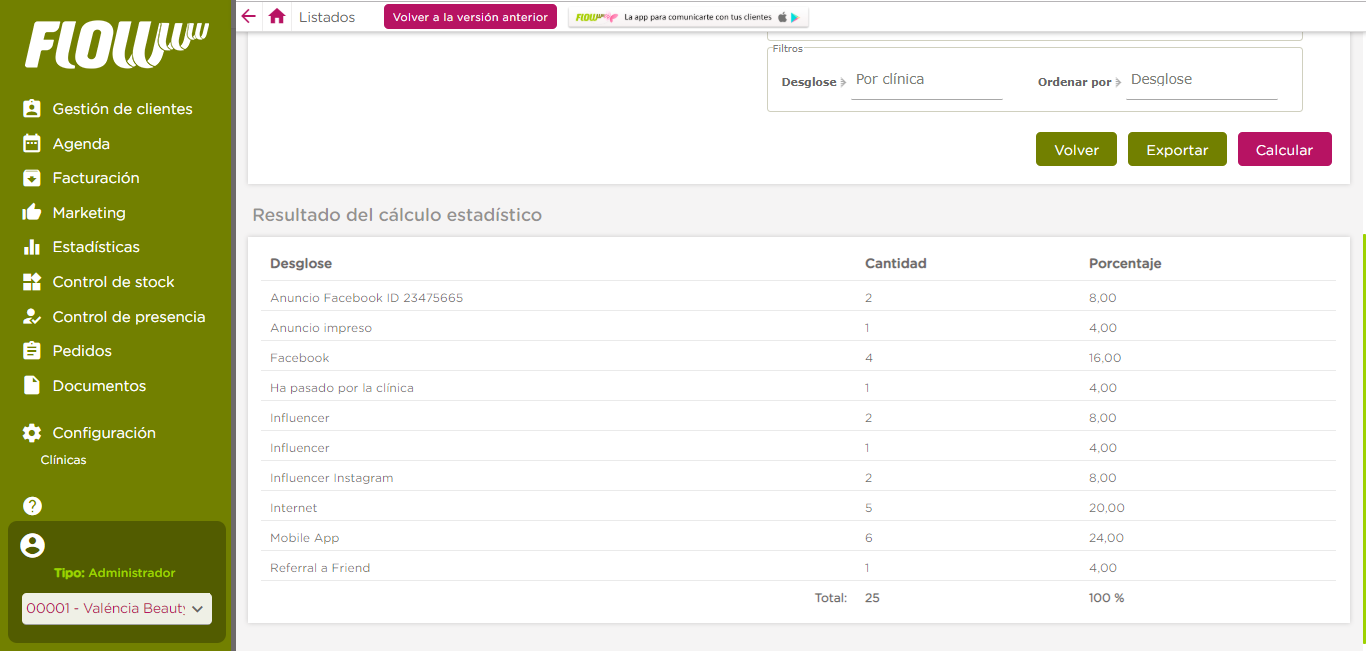Screen dimensions: 1366x651
Task: Open the Estadísticas bar chart icon
Action: (32, 247)
